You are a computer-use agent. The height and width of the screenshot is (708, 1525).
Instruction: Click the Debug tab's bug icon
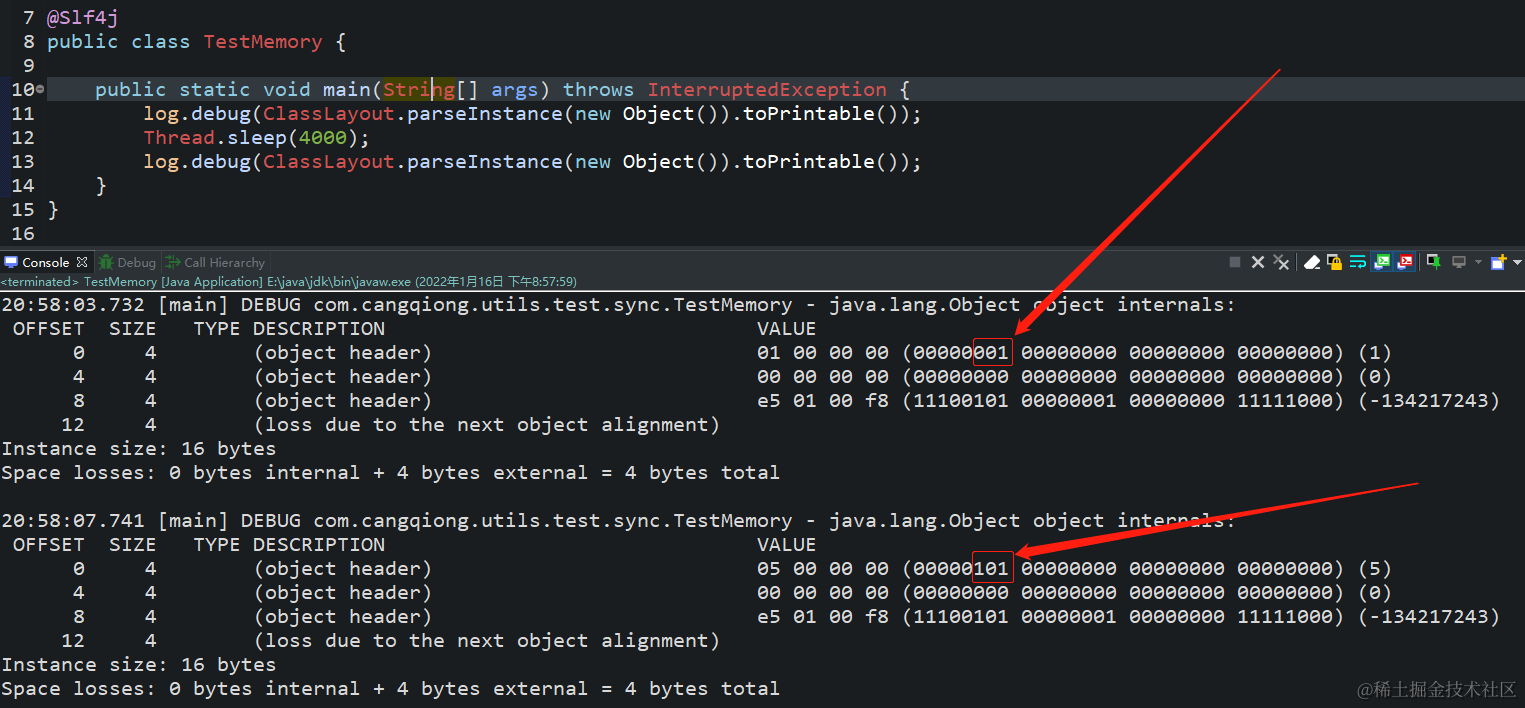tap(106, 262)
